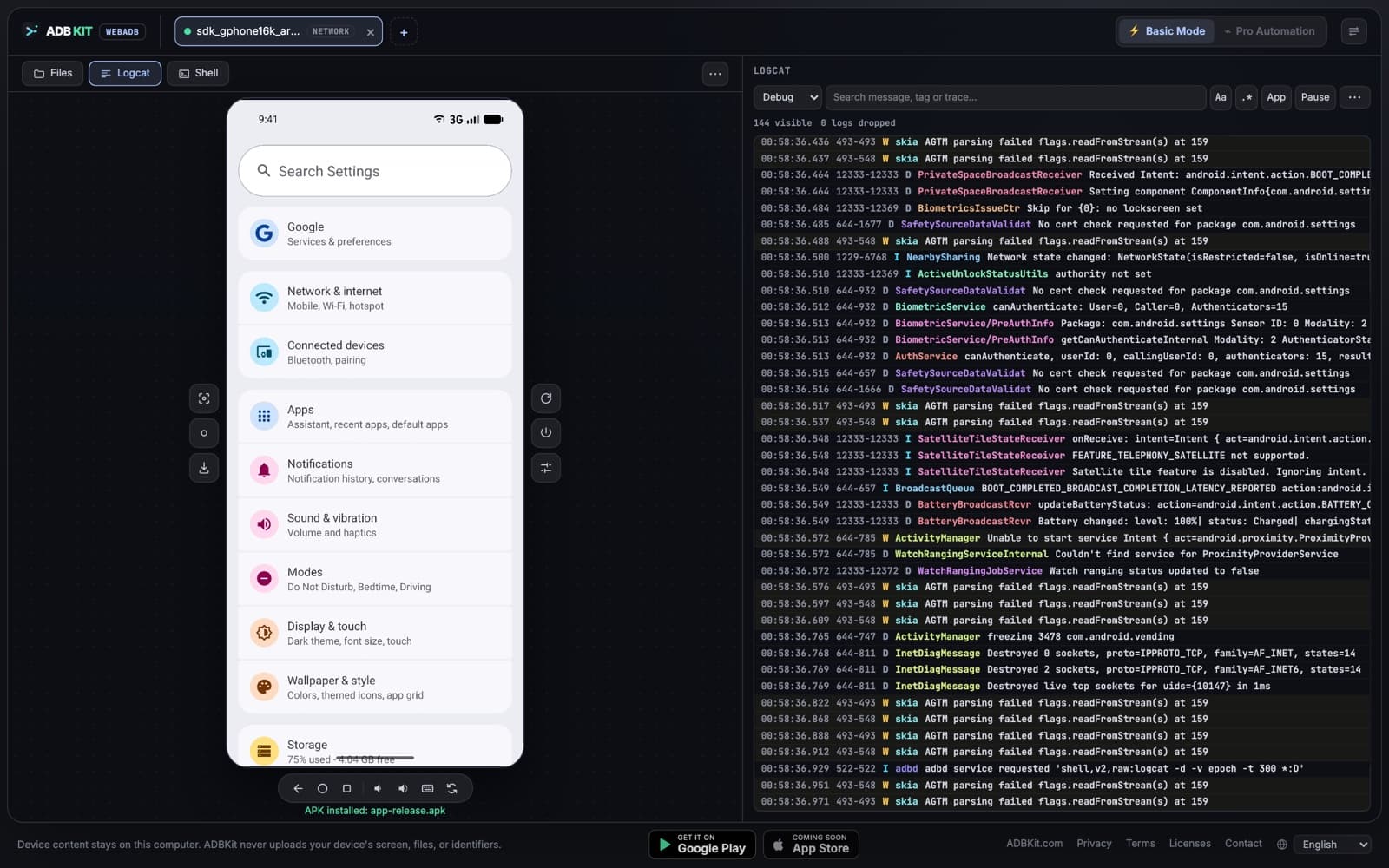Toggle regex search option
This screenshot has height=868, width=1389.
pos(1247,97)
